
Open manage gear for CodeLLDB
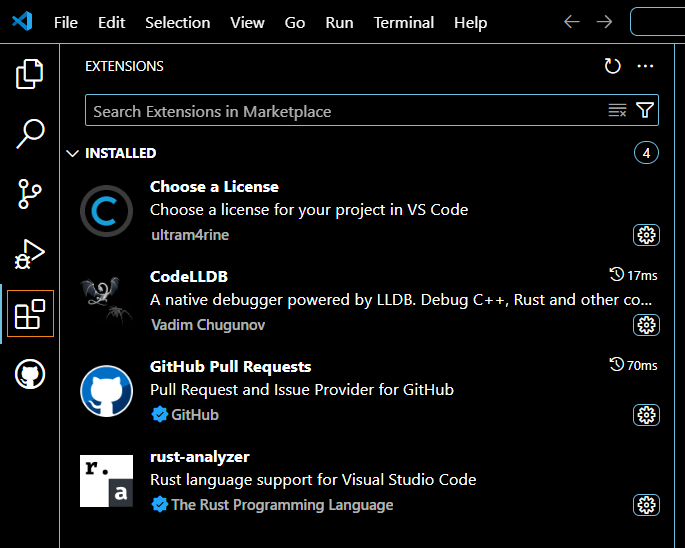click(x=646, y=325)
